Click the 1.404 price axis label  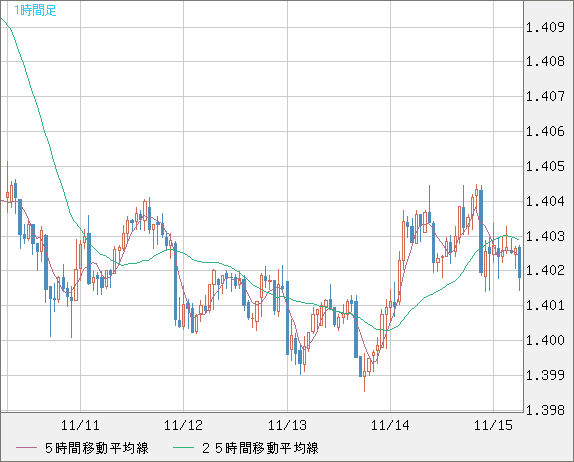pos(545,201)
